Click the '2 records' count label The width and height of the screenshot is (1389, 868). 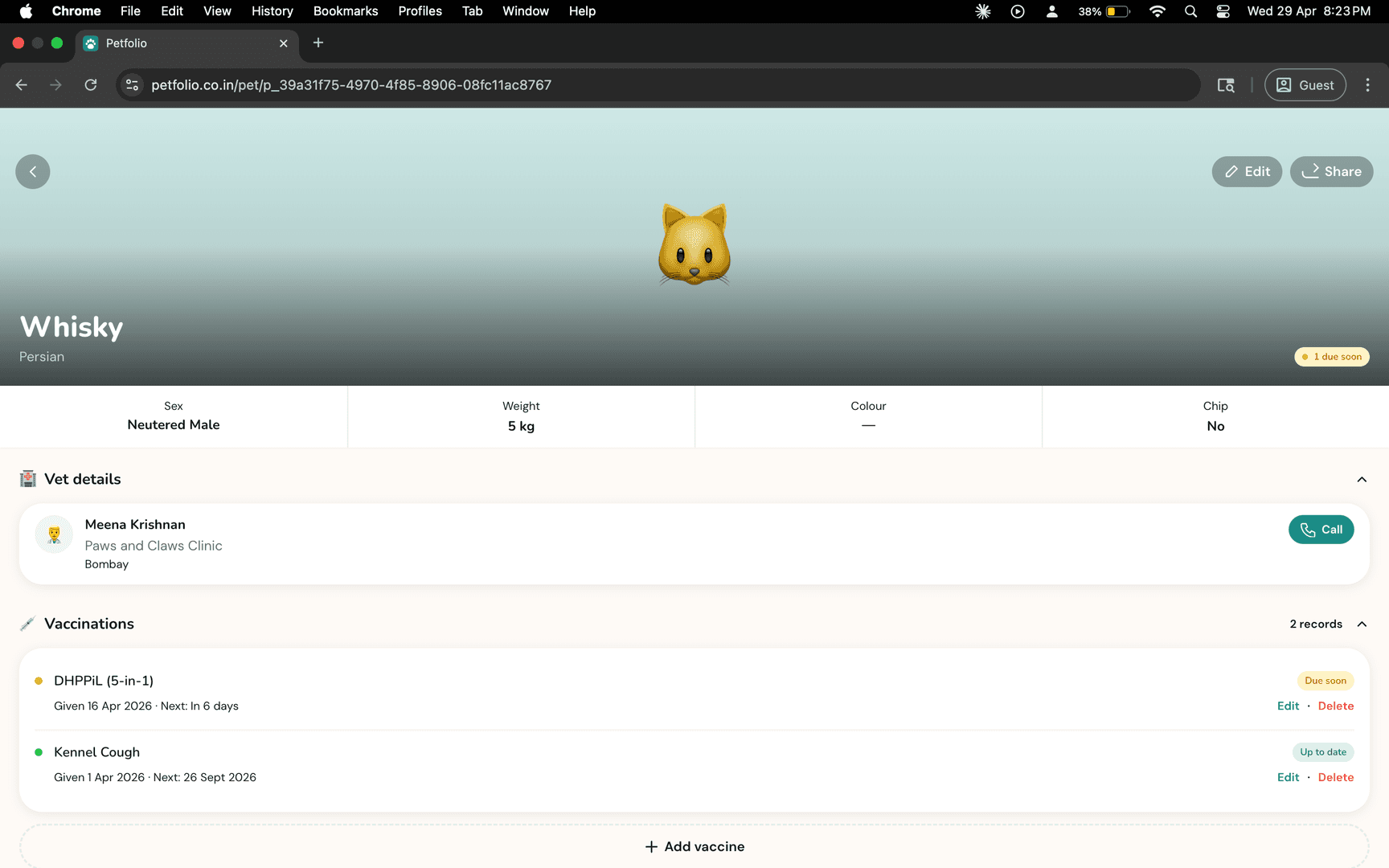1316,624
